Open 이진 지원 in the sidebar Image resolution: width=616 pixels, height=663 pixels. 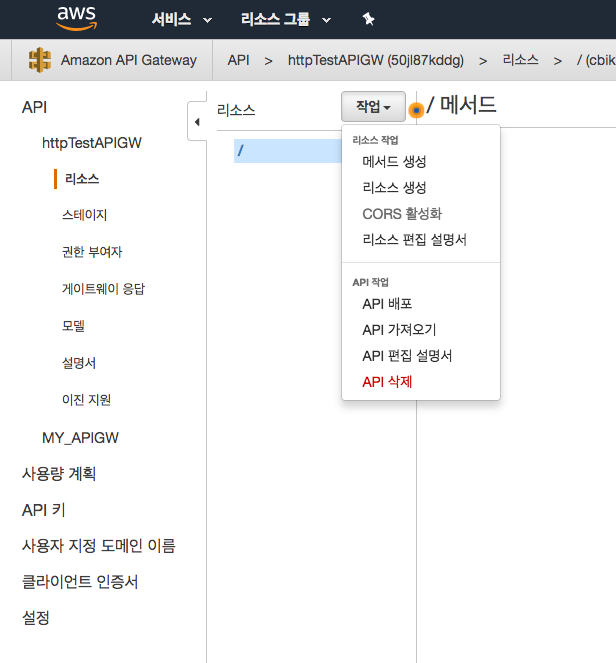[x=86, y=400]
